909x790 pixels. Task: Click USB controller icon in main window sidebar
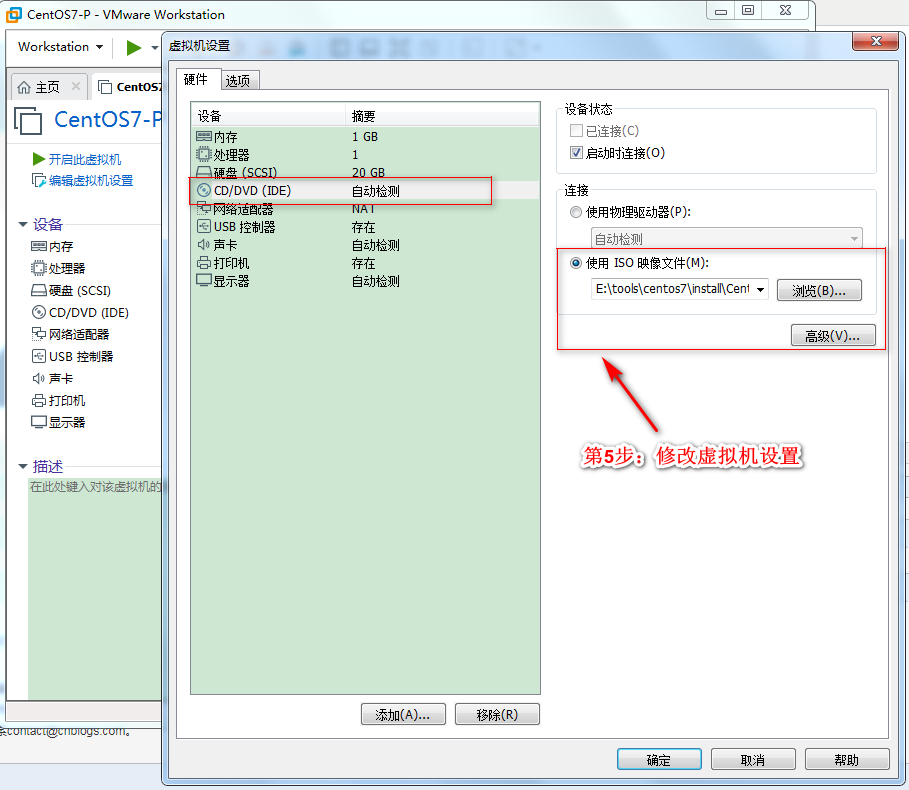tap(39, 356)
